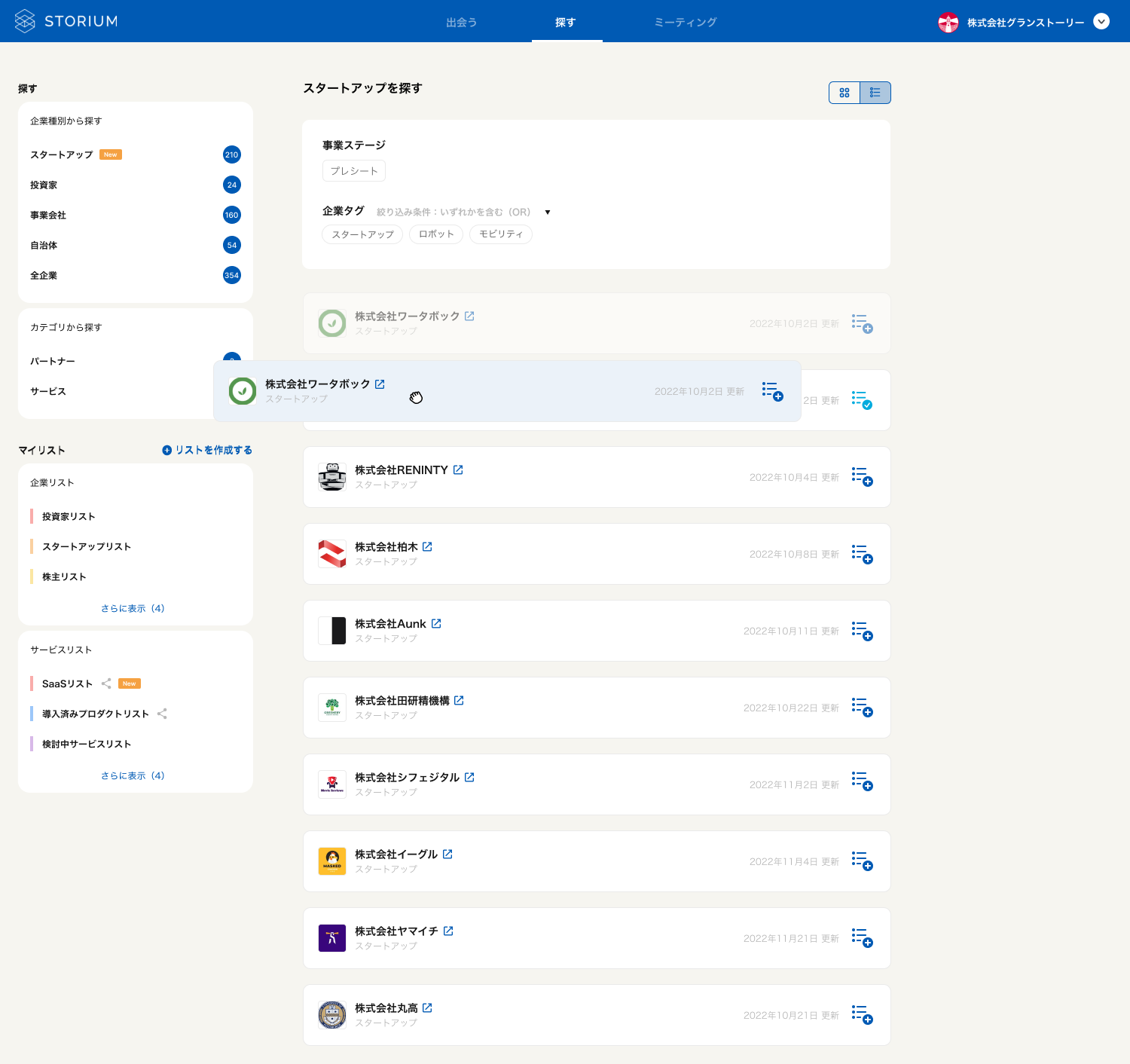Screen dimensions: 1130x1064
Task: Open external link icon beside 株式会社イーグル
Action: coord(447,854)
